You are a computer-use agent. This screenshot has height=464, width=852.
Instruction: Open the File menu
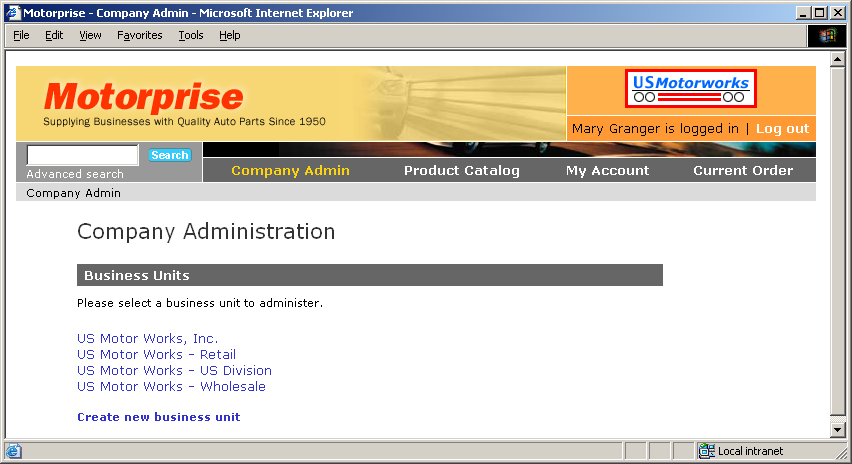[x=21, y=35]
